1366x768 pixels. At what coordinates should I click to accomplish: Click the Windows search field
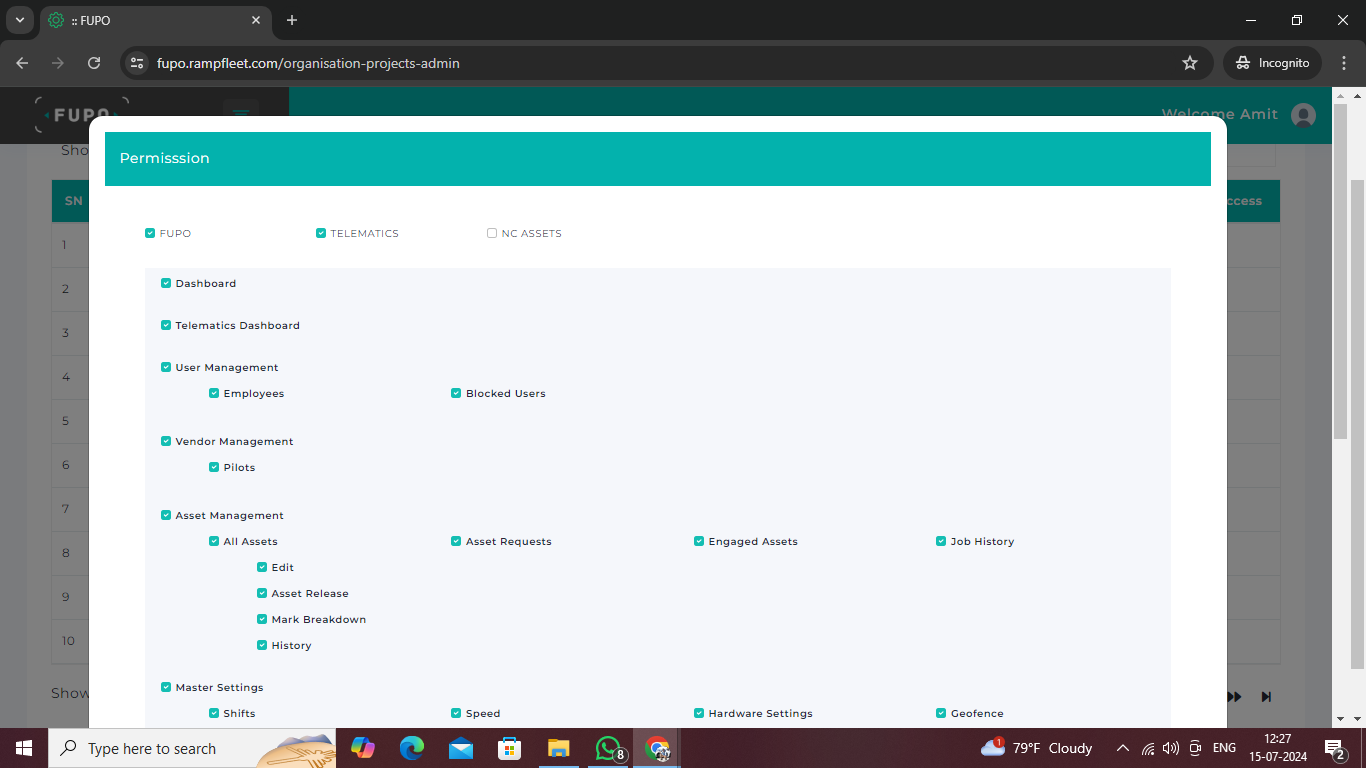180,748
